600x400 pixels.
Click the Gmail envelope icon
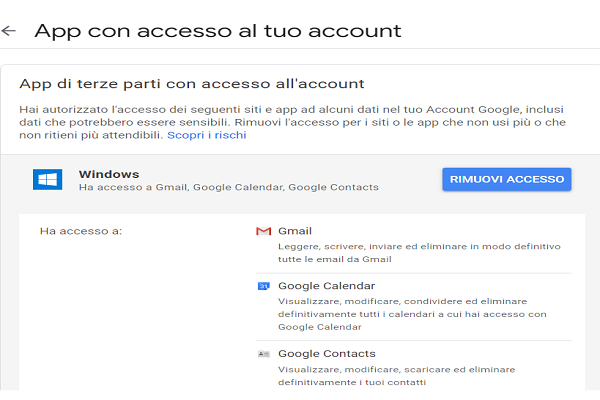(x=264, y=231)
